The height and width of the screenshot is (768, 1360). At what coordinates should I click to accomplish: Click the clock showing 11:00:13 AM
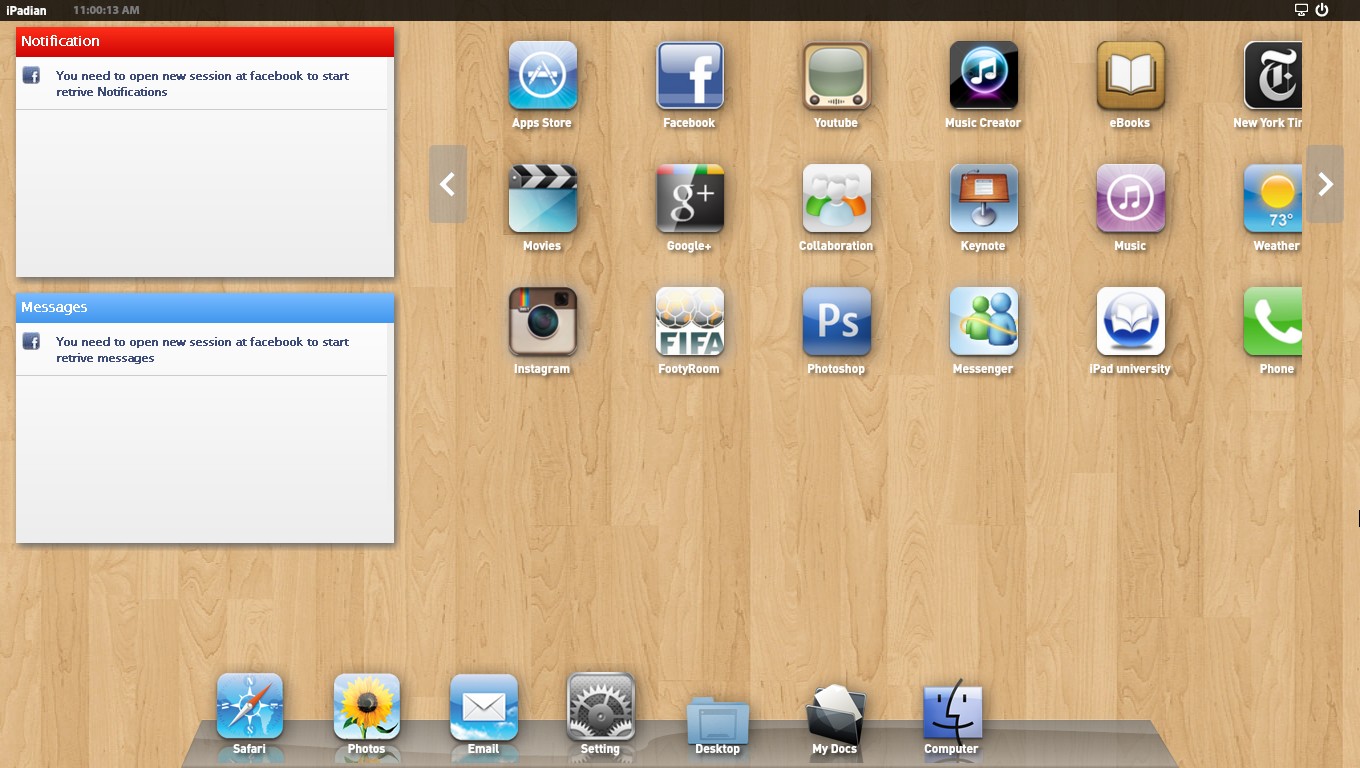pyautogui.click(x=106, y=11)
